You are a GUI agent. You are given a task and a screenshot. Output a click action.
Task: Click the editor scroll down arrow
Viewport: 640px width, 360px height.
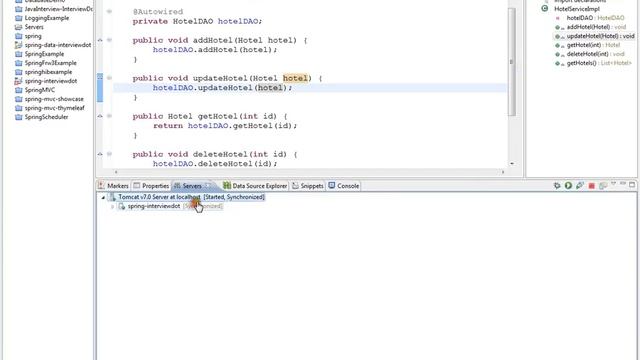(x=512, y=164)
